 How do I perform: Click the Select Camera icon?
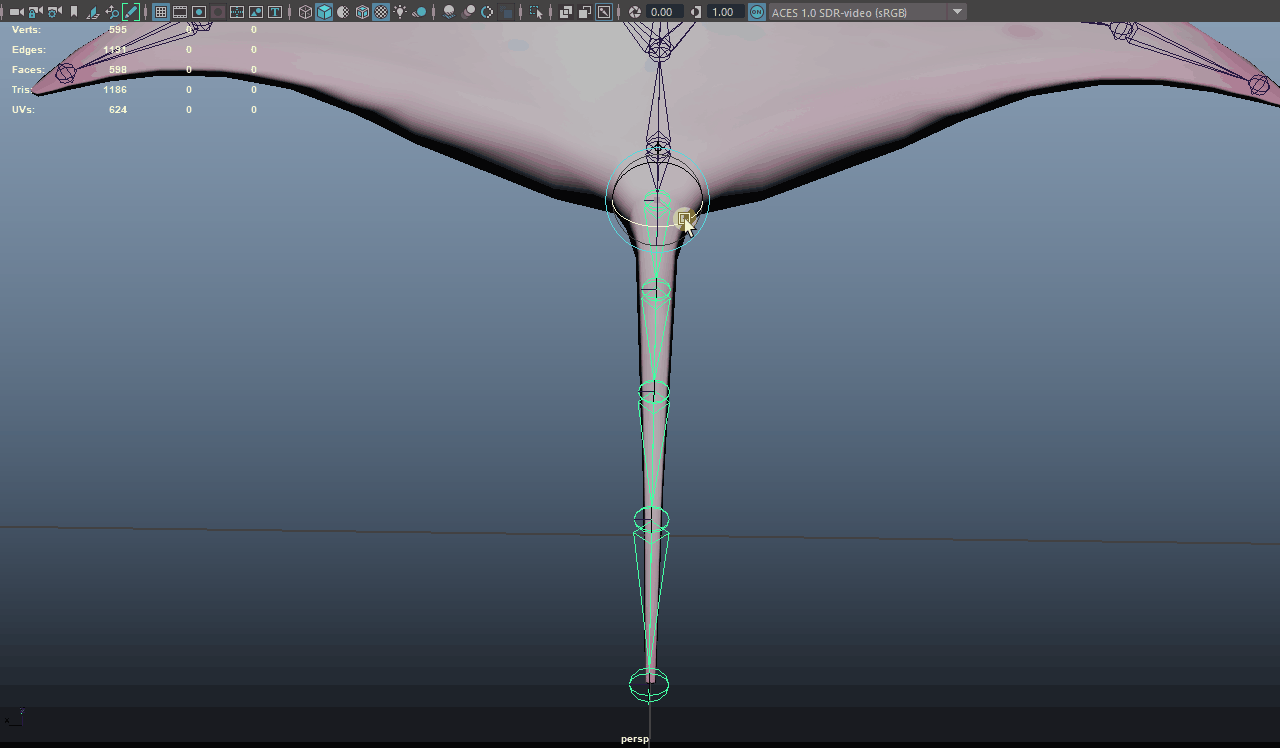15,12
